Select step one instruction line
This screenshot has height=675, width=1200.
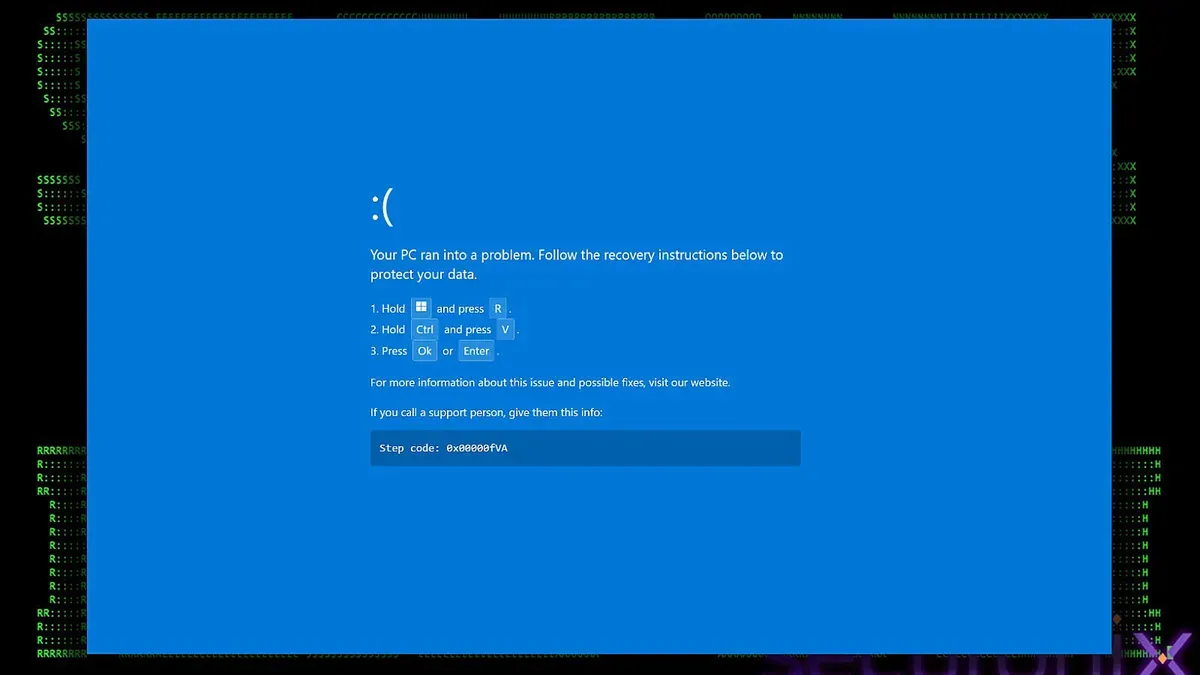[x=440, y=308]
